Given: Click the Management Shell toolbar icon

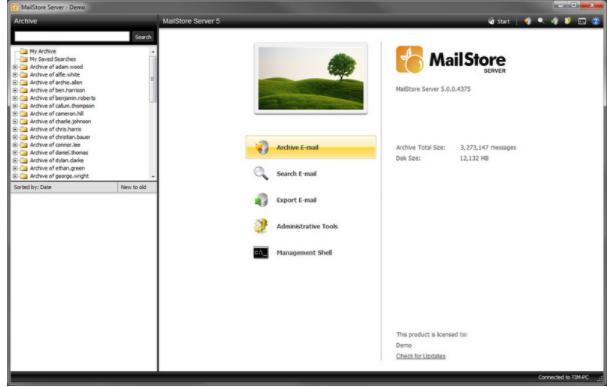Looking at the screenshot, I should point(582,21).
